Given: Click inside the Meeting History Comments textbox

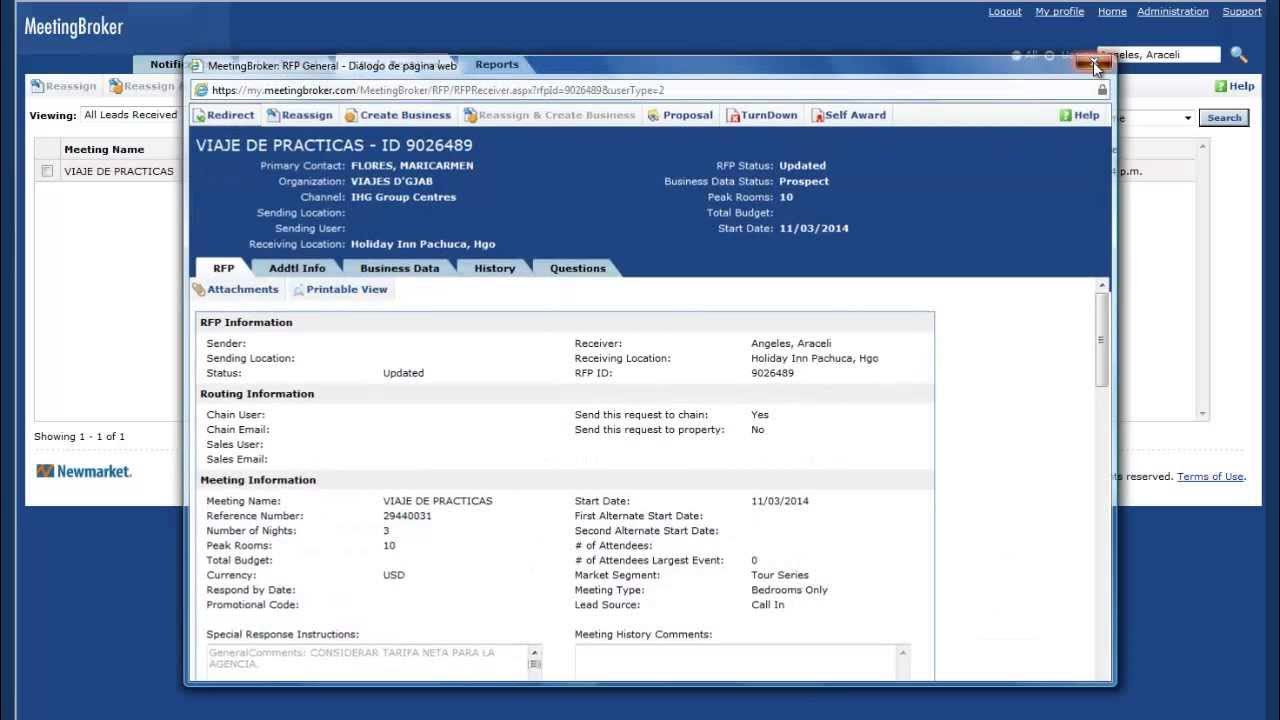Looking at the screenshot, I should click(735, 661).
